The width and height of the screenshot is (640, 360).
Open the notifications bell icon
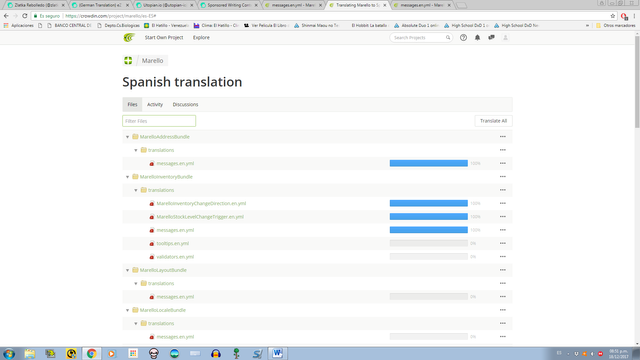pyautogui.click(x=477, y=38)
